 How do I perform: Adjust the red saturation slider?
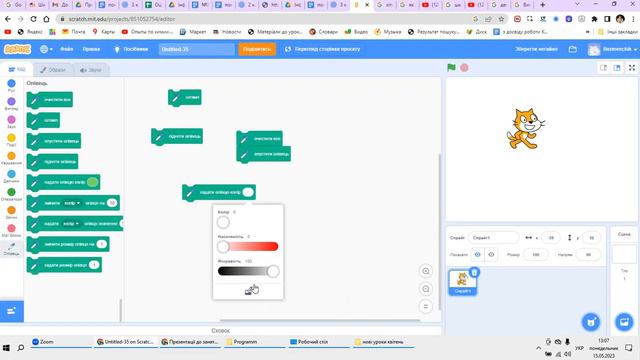pos(248,247)
